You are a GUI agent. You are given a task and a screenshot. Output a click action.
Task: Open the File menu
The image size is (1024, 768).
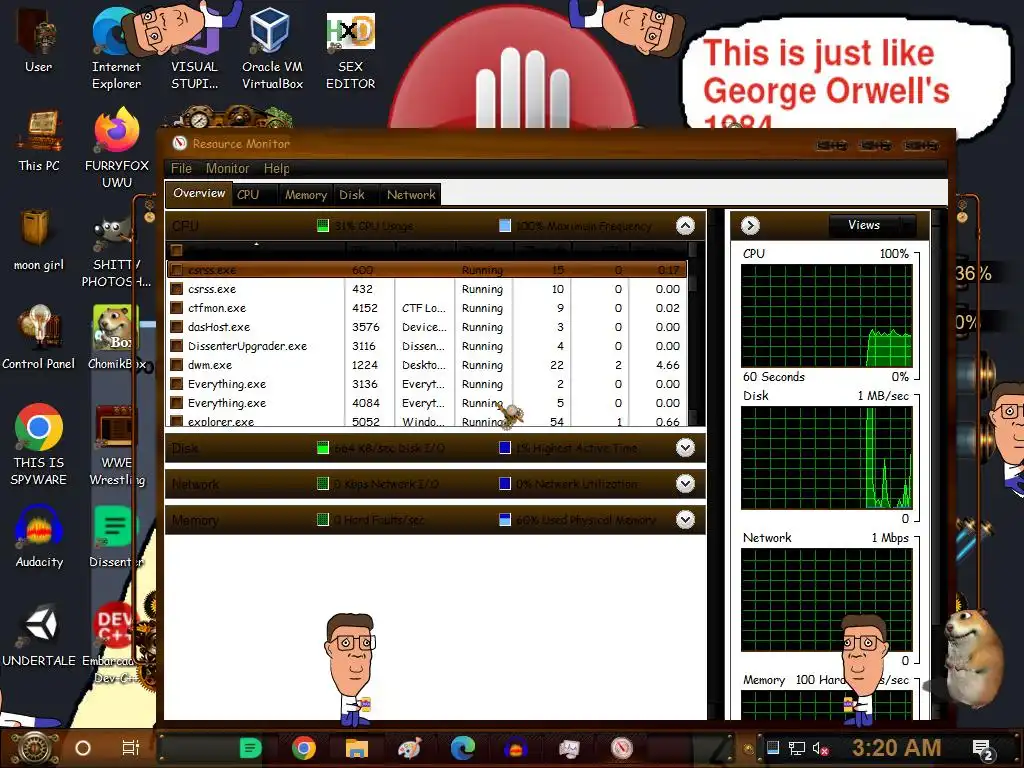(x=181, y=168)
